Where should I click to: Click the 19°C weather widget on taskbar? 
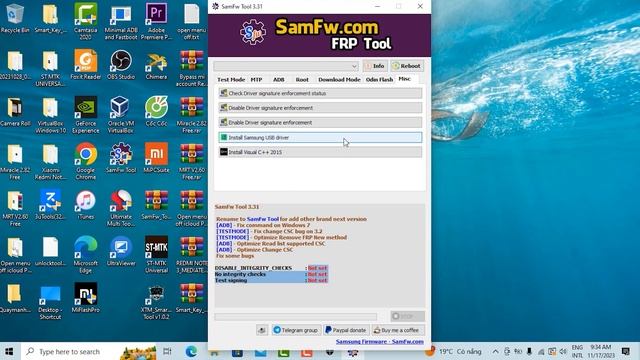click(x=453, y=351)
